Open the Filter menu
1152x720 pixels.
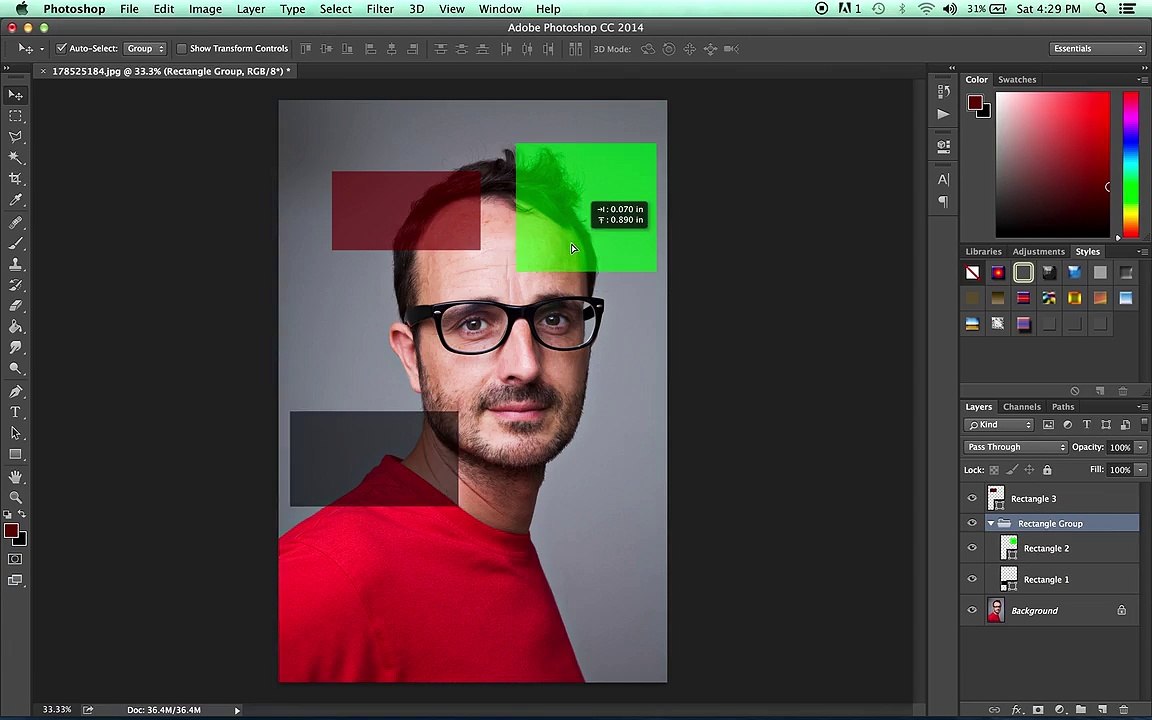point(380,9)
